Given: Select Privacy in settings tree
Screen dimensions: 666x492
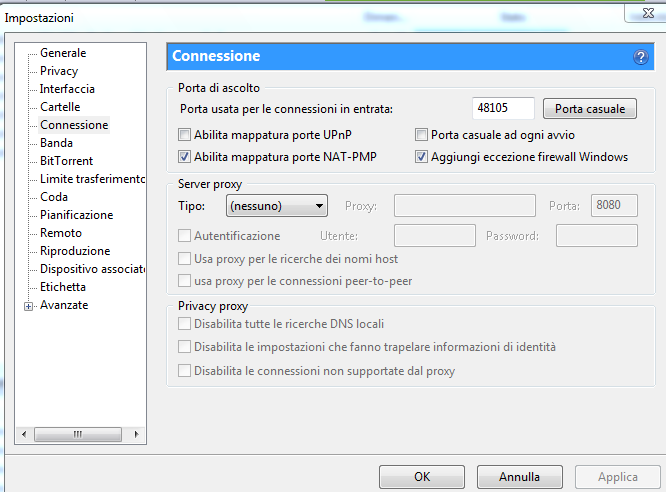Looking at the screenshot, I should click(59, 71).
